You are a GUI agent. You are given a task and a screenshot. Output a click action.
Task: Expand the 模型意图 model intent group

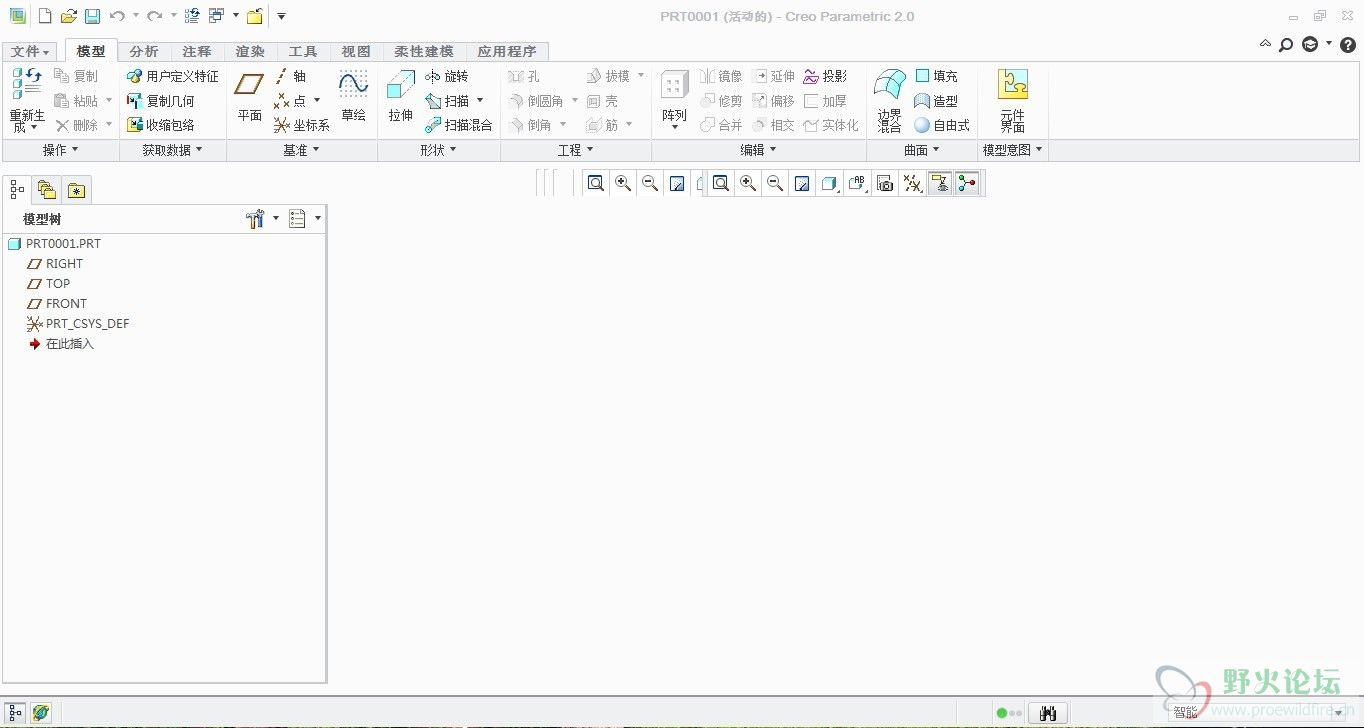click(x=1012, y=150)
